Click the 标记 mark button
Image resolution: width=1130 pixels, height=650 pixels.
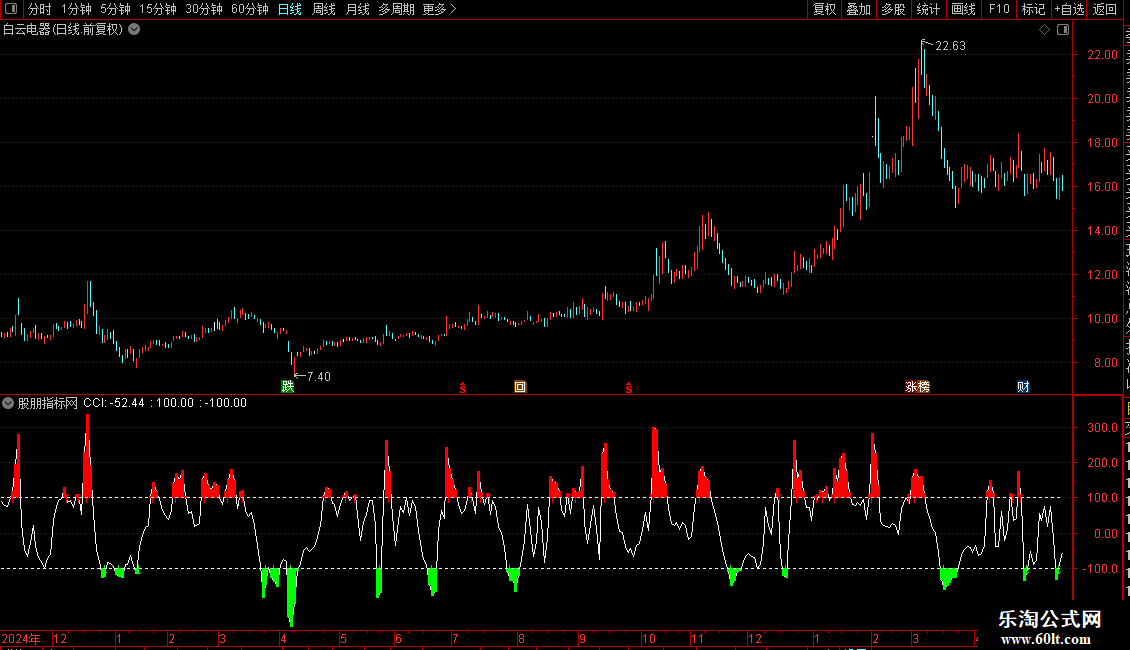pyautogui.click(x=1033, y=9)
